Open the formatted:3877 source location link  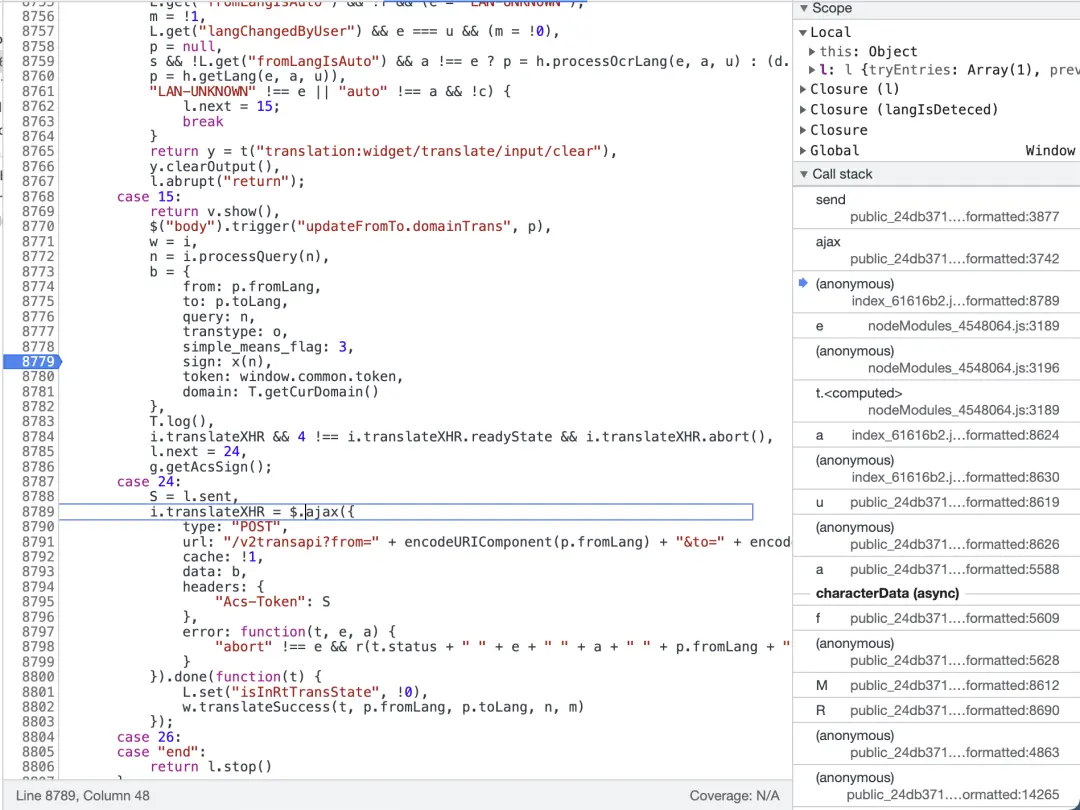click(940, 216)
